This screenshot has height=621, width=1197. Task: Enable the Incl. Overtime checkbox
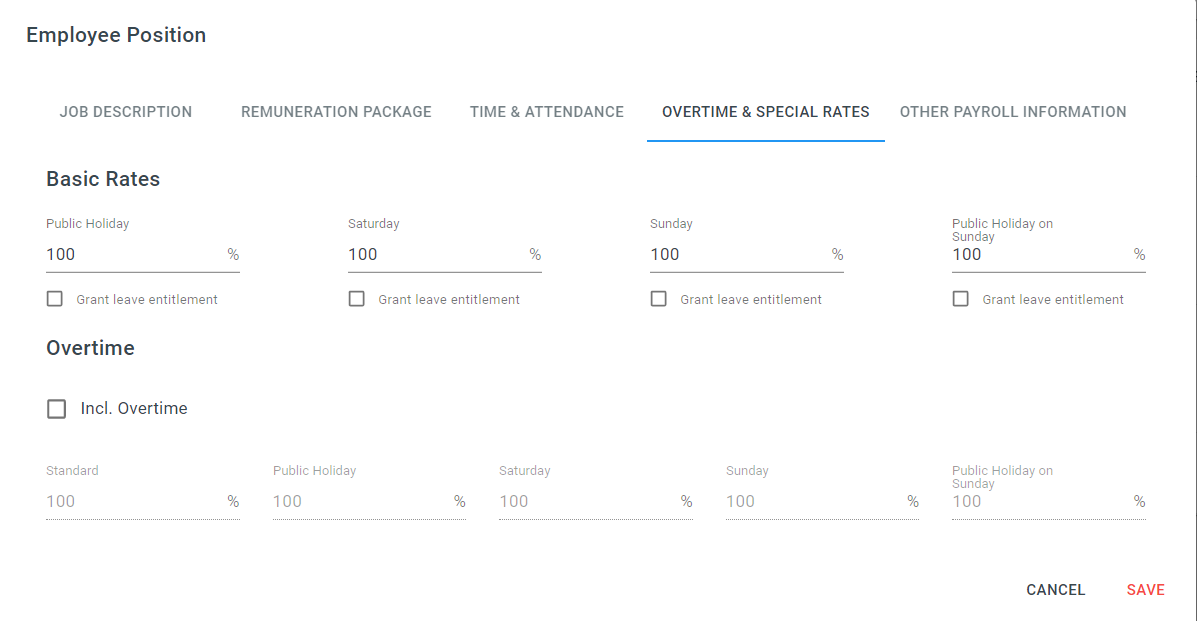(x=56, y=409)
